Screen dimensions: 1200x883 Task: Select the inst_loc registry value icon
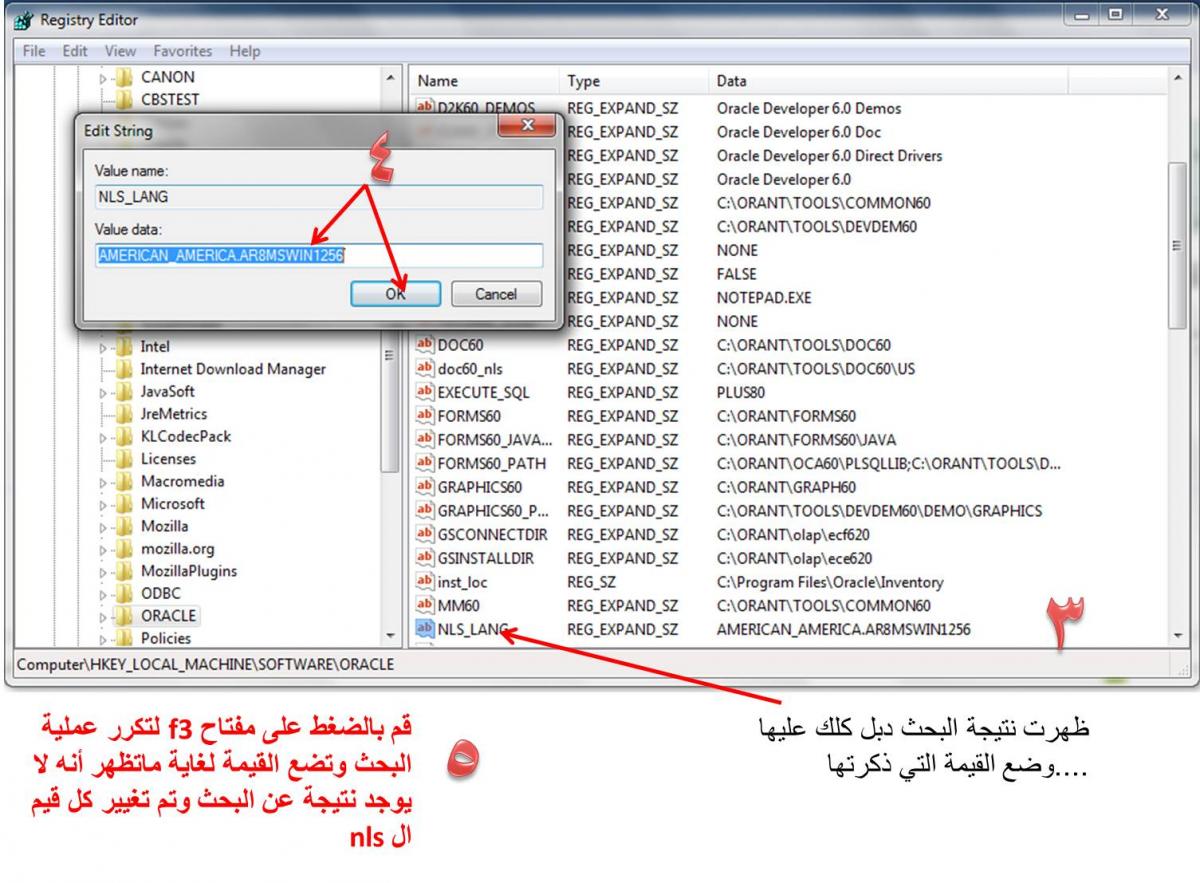tap(424, 581)
